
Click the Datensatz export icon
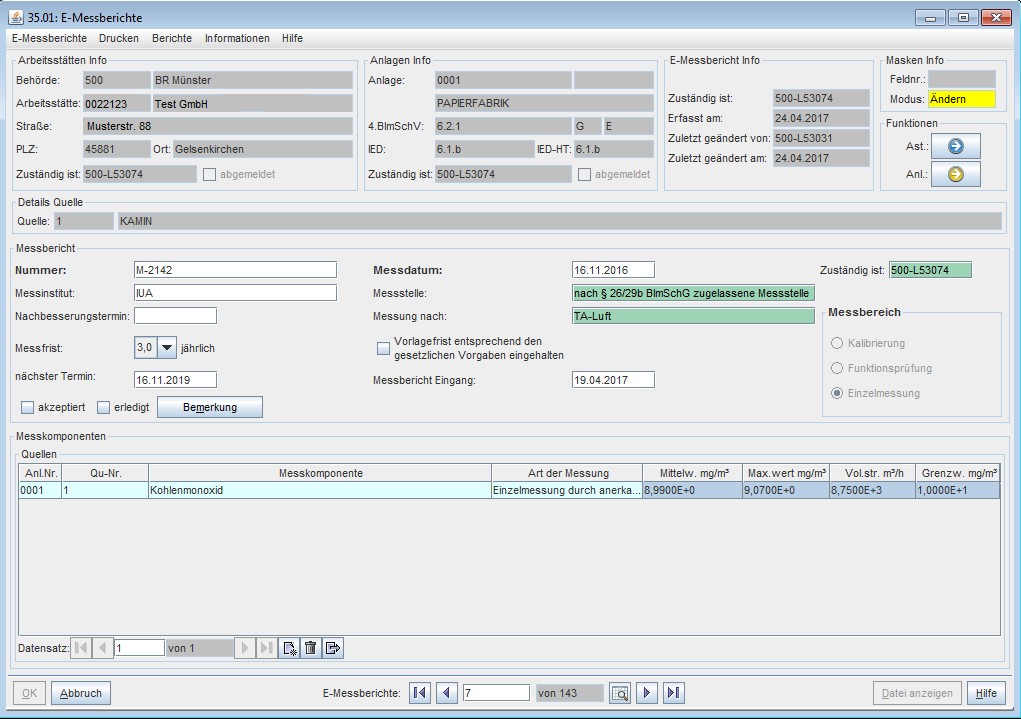point(332,648)
